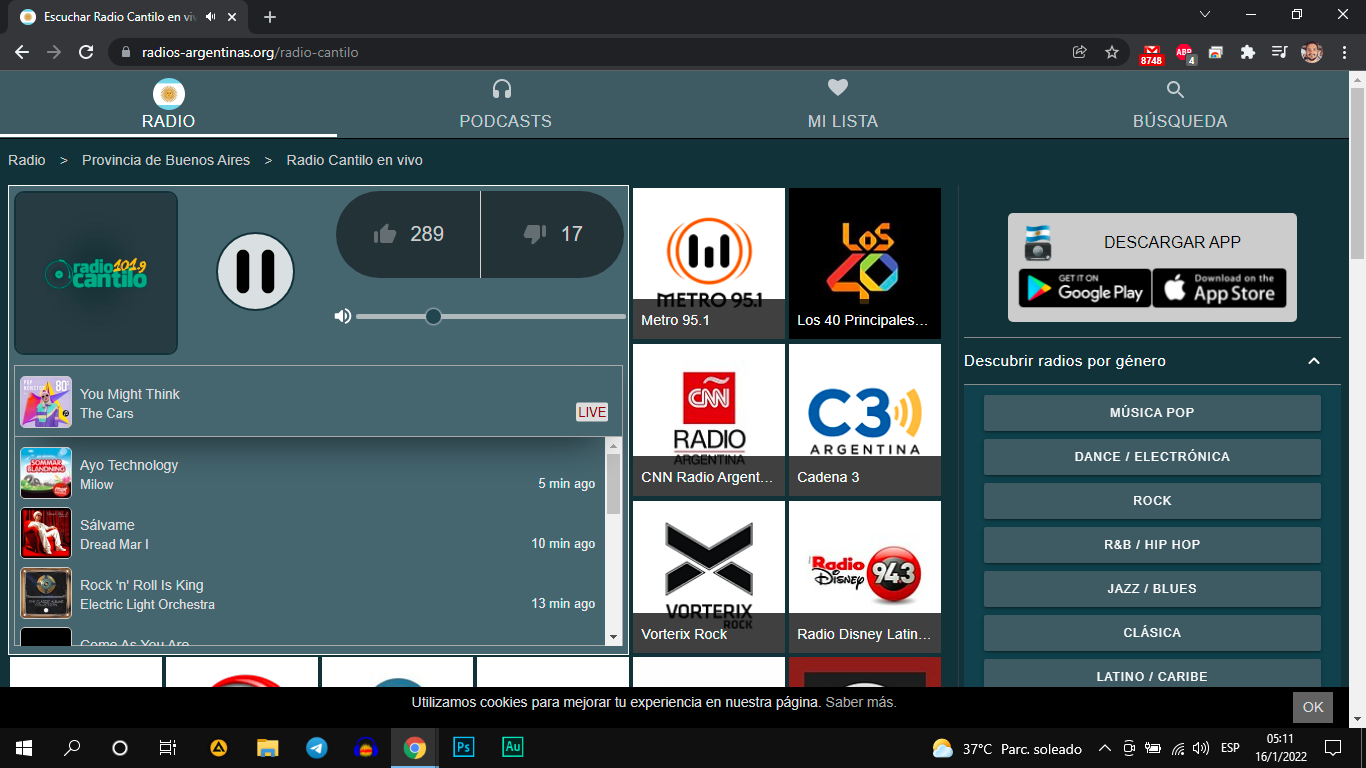Select the Cadena 3 station
Viewport: 1366px width, 768px height.
[865, 420]
